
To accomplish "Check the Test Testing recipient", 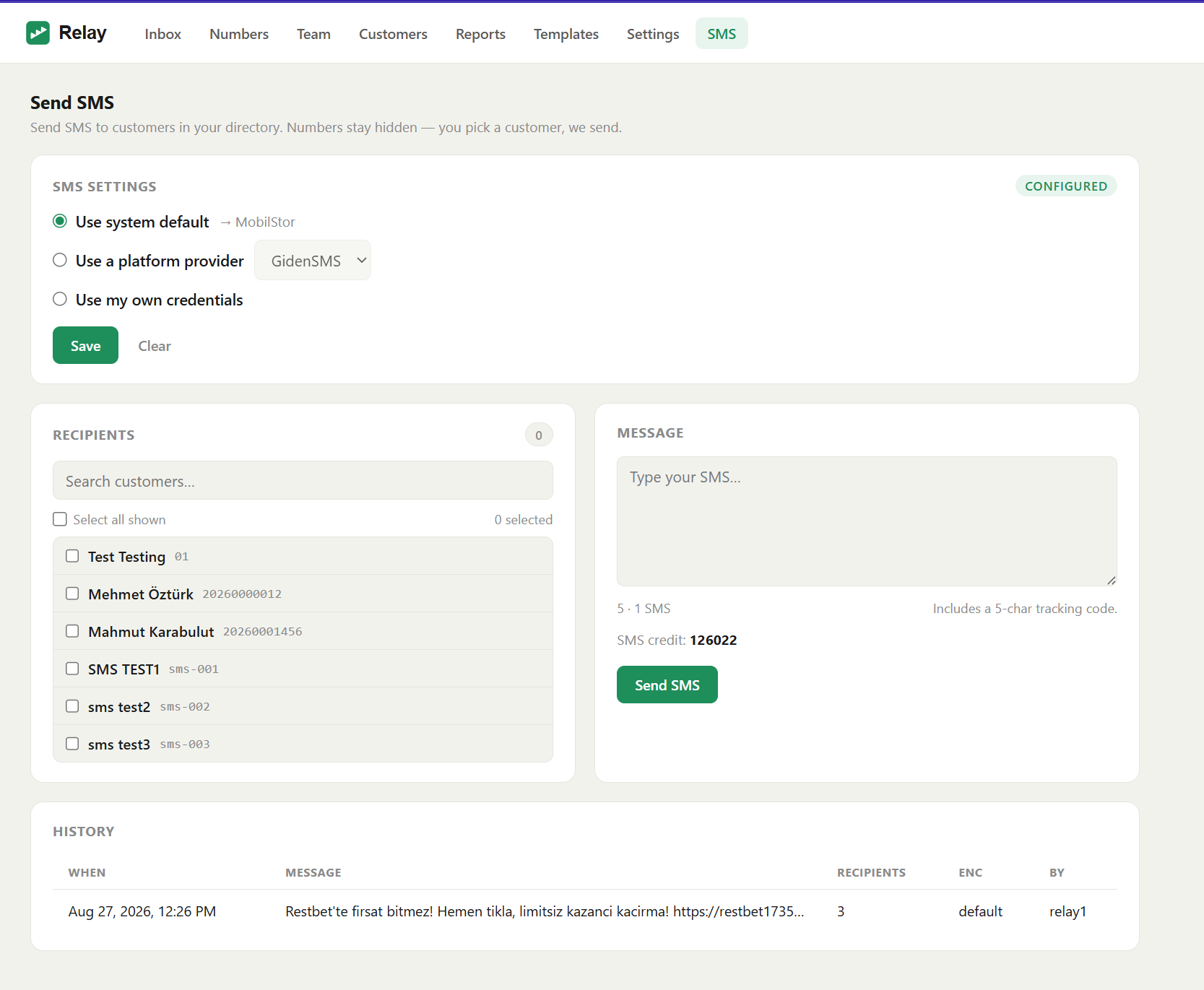I will pyautogui.click(x=72, y=556).
